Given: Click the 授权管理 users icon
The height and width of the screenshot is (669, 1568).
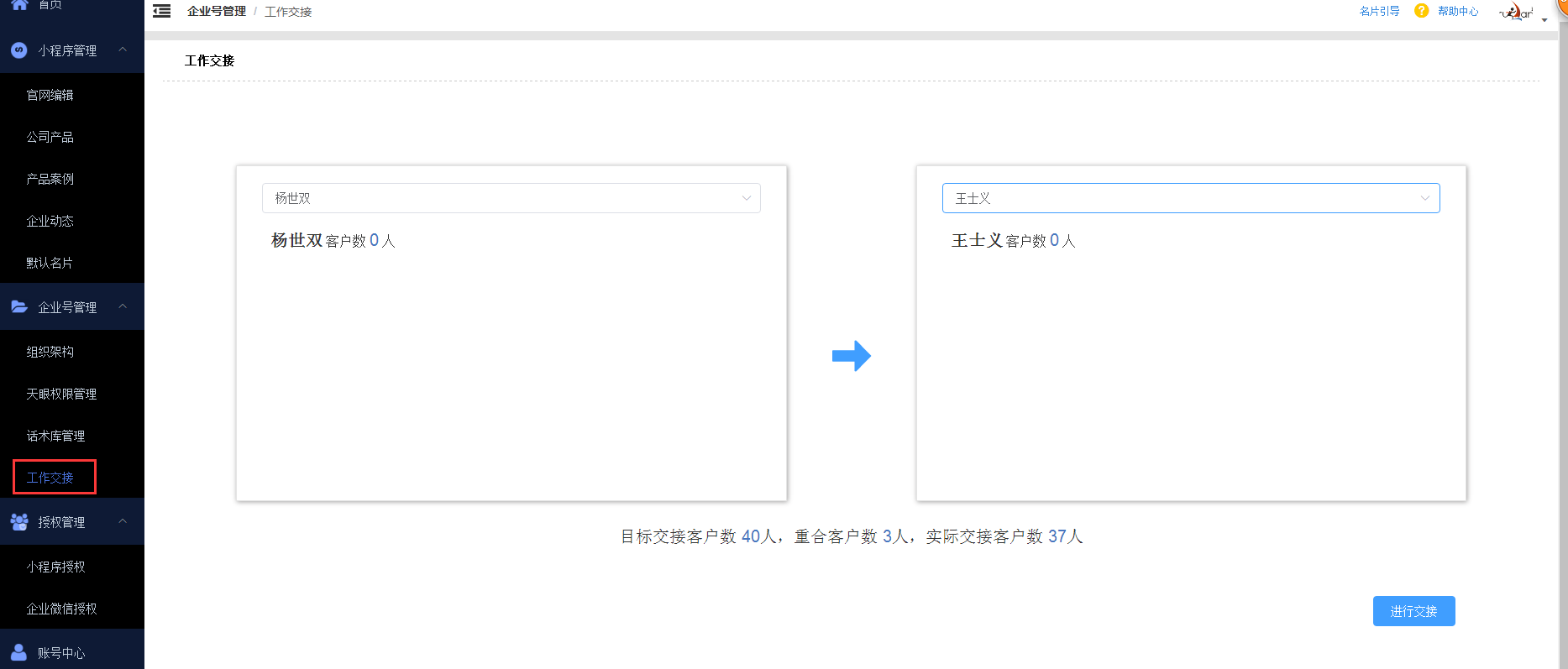Looking at the screenshot, I should click(x=19, y=522).
